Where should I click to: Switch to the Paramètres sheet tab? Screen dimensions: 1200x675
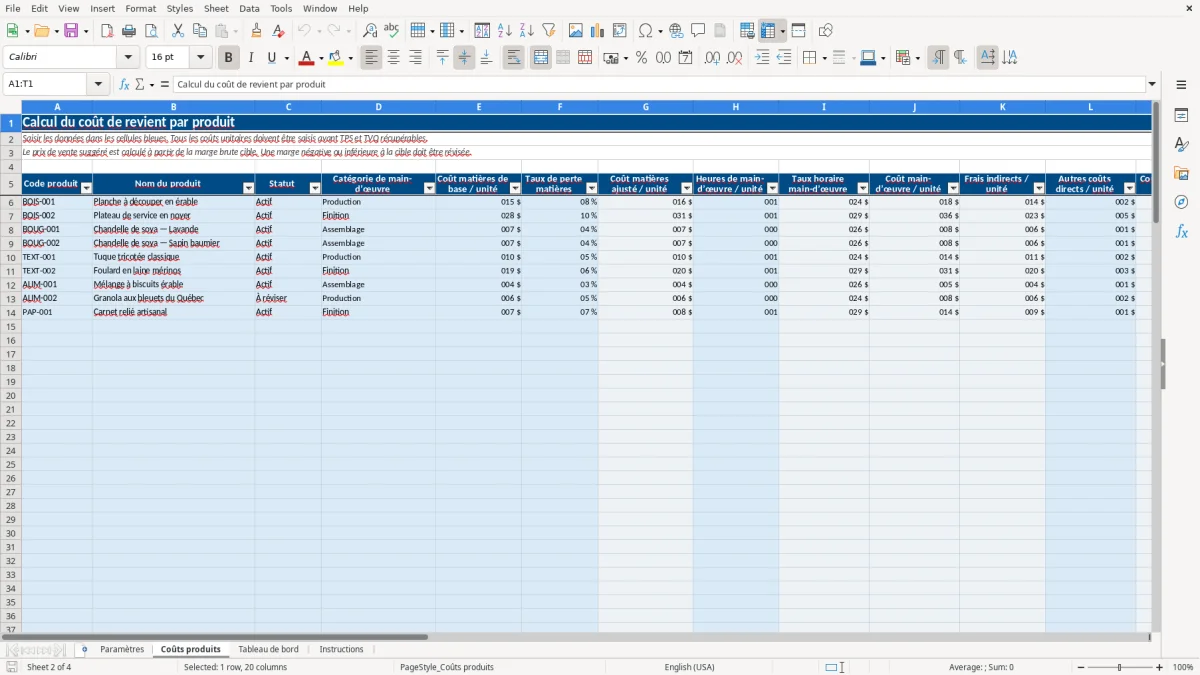[122, 650]
